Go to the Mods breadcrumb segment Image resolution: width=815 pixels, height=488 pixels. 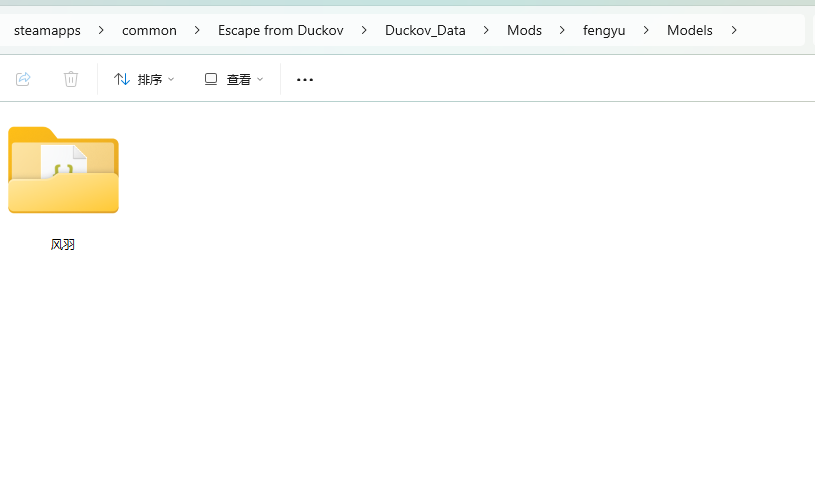[524, 30]
